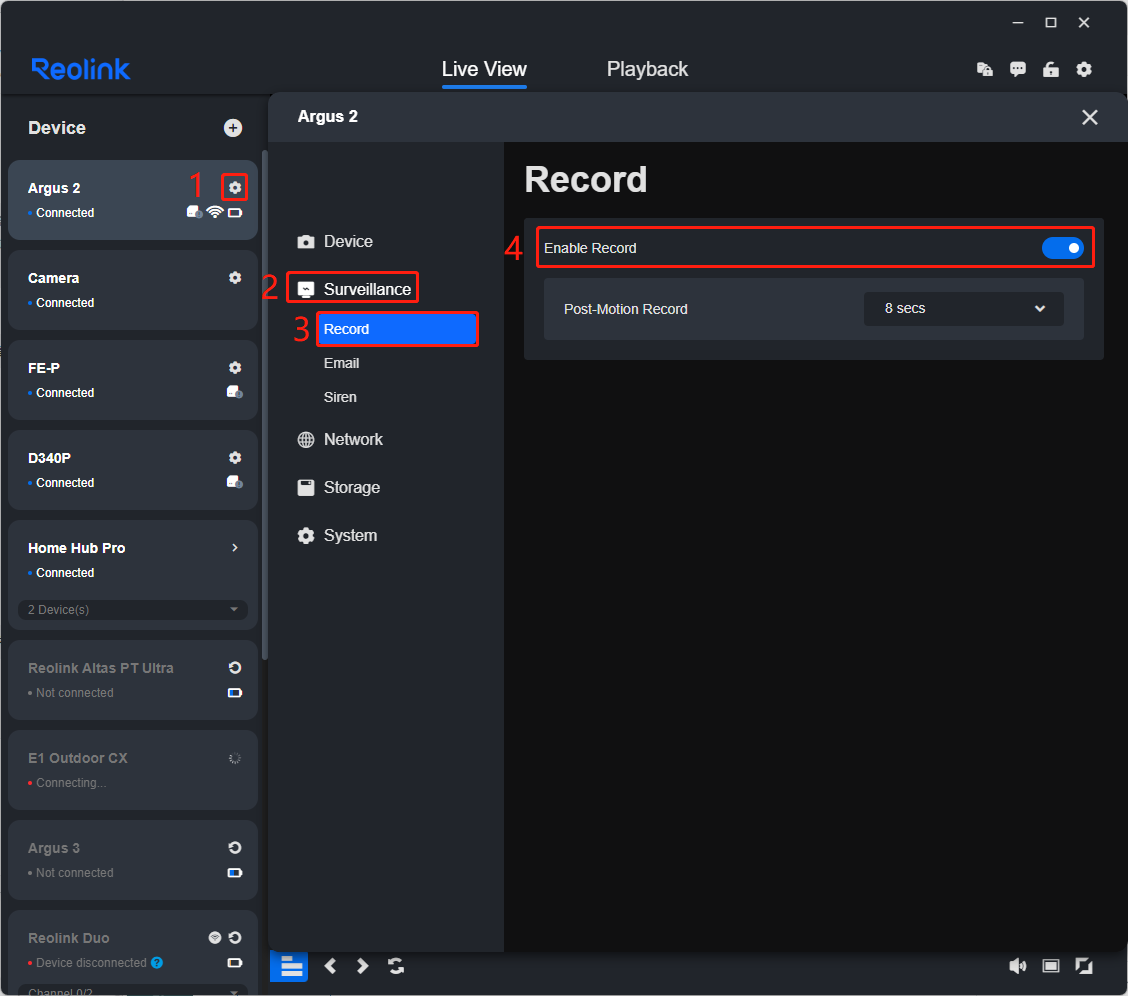Refresh live view streams
The height and width of the screenshot is (996, 1128).
pyautogui.click(x=396, y=966)
